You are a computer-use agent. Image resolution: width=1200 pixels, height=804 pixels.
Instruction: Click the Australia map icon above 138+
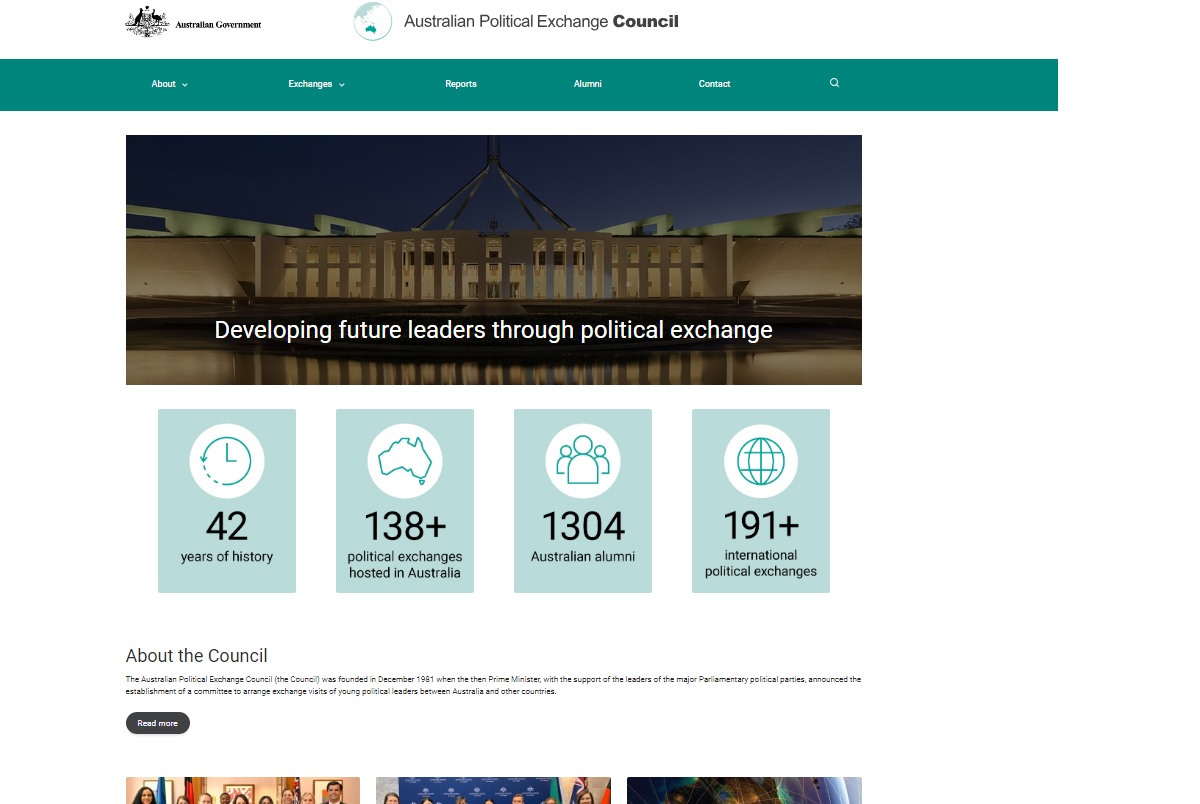pyautogui.click(x=405, y=461)
